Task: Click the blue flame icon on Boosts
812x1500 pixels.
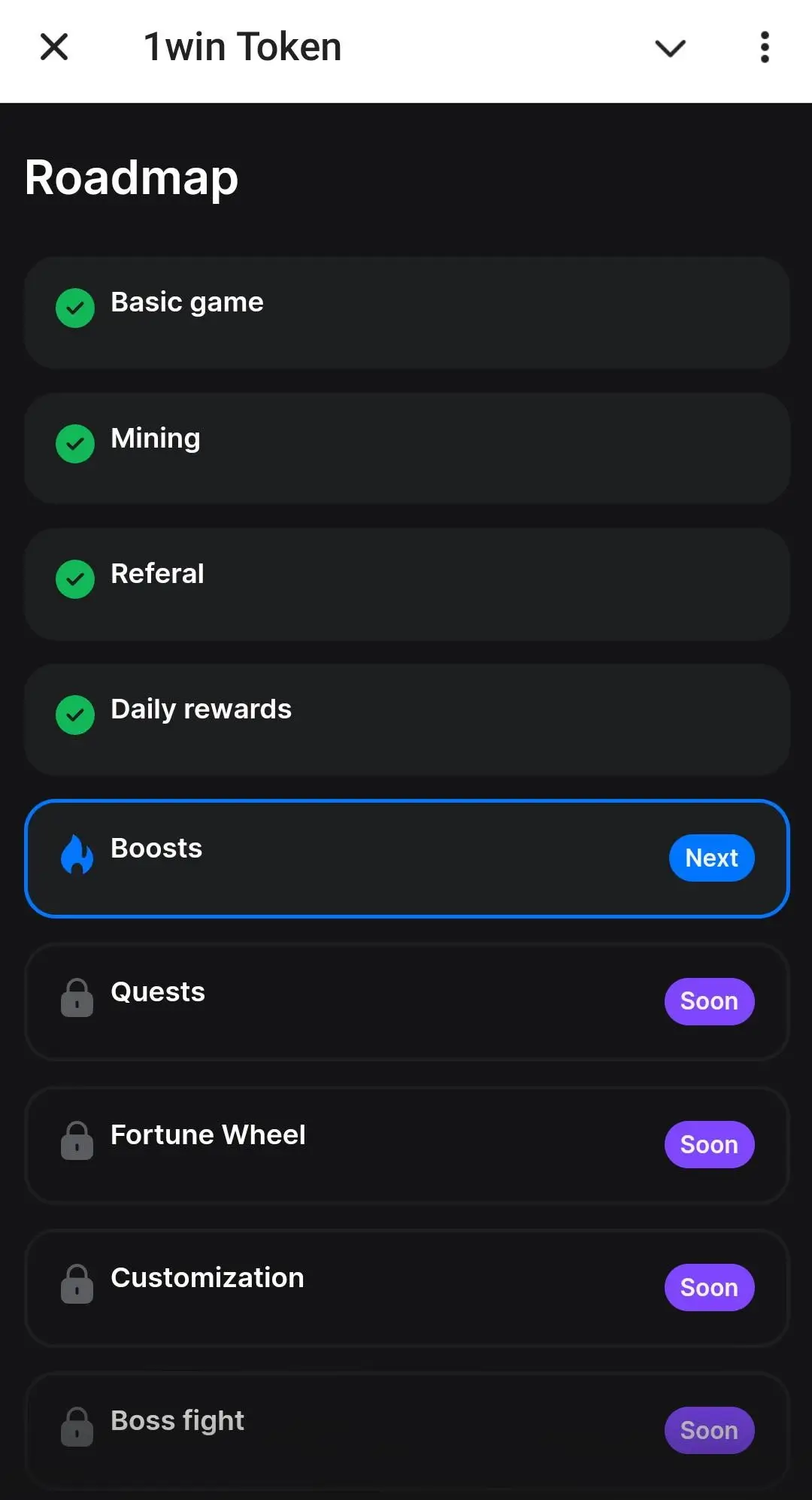Action: pyautogui.click(x=77, y=855)
